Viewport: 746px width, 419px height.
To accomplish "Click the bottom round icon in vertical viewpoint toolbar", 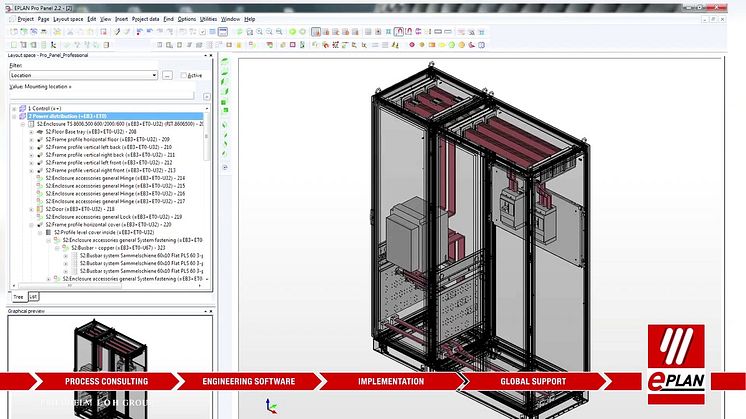I will pos(225,167).
